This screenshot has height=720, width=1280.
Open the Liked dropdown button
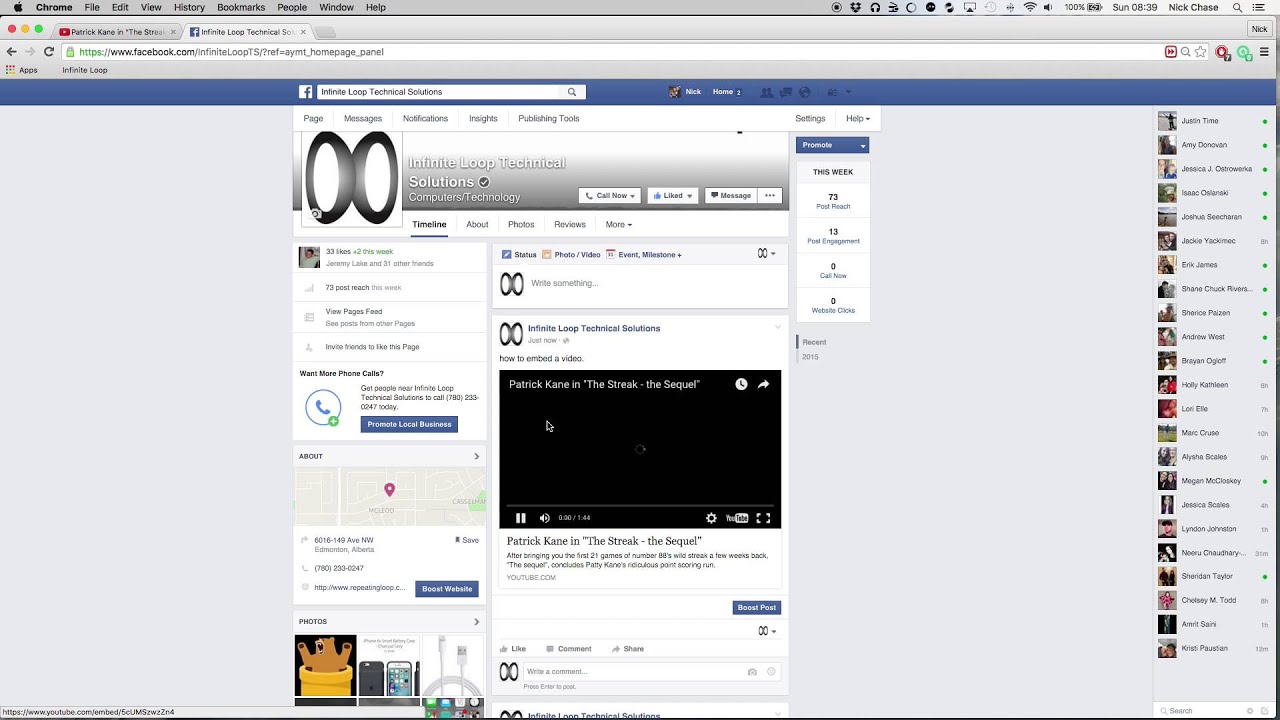click(x=673, y=196)
